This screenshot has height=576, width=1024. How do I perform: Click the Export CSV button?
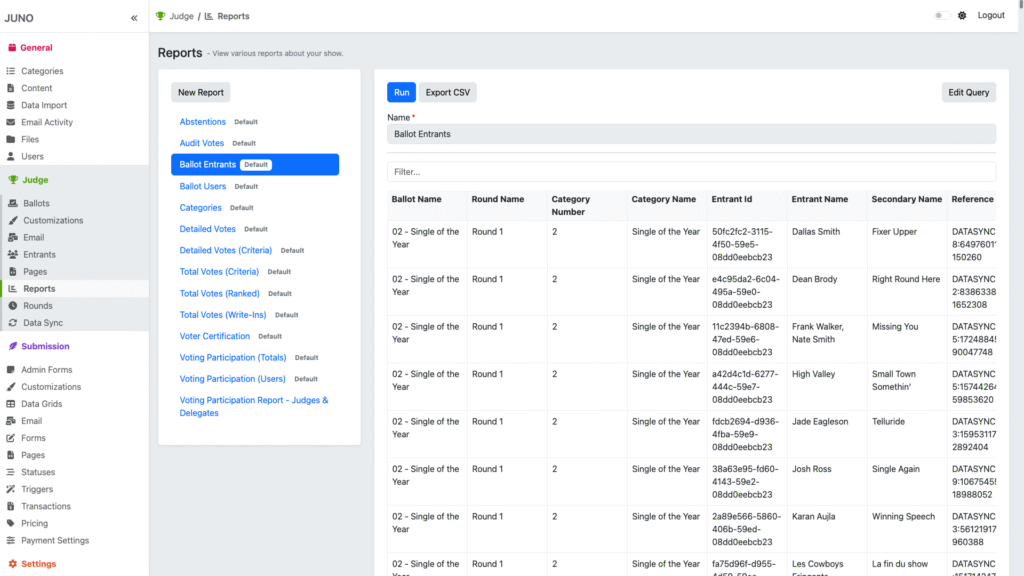click(x=447, y=92)
